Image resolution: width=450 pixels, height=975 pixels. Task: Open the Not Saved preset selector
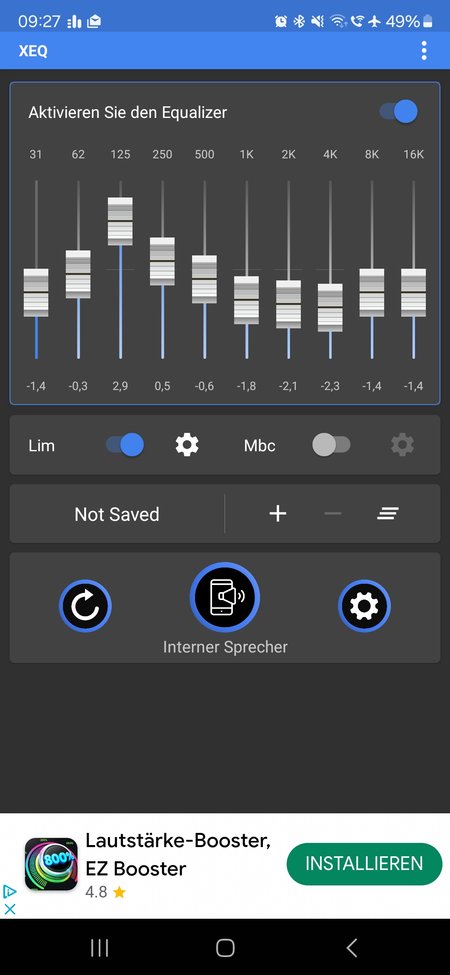tap(117, 514)
